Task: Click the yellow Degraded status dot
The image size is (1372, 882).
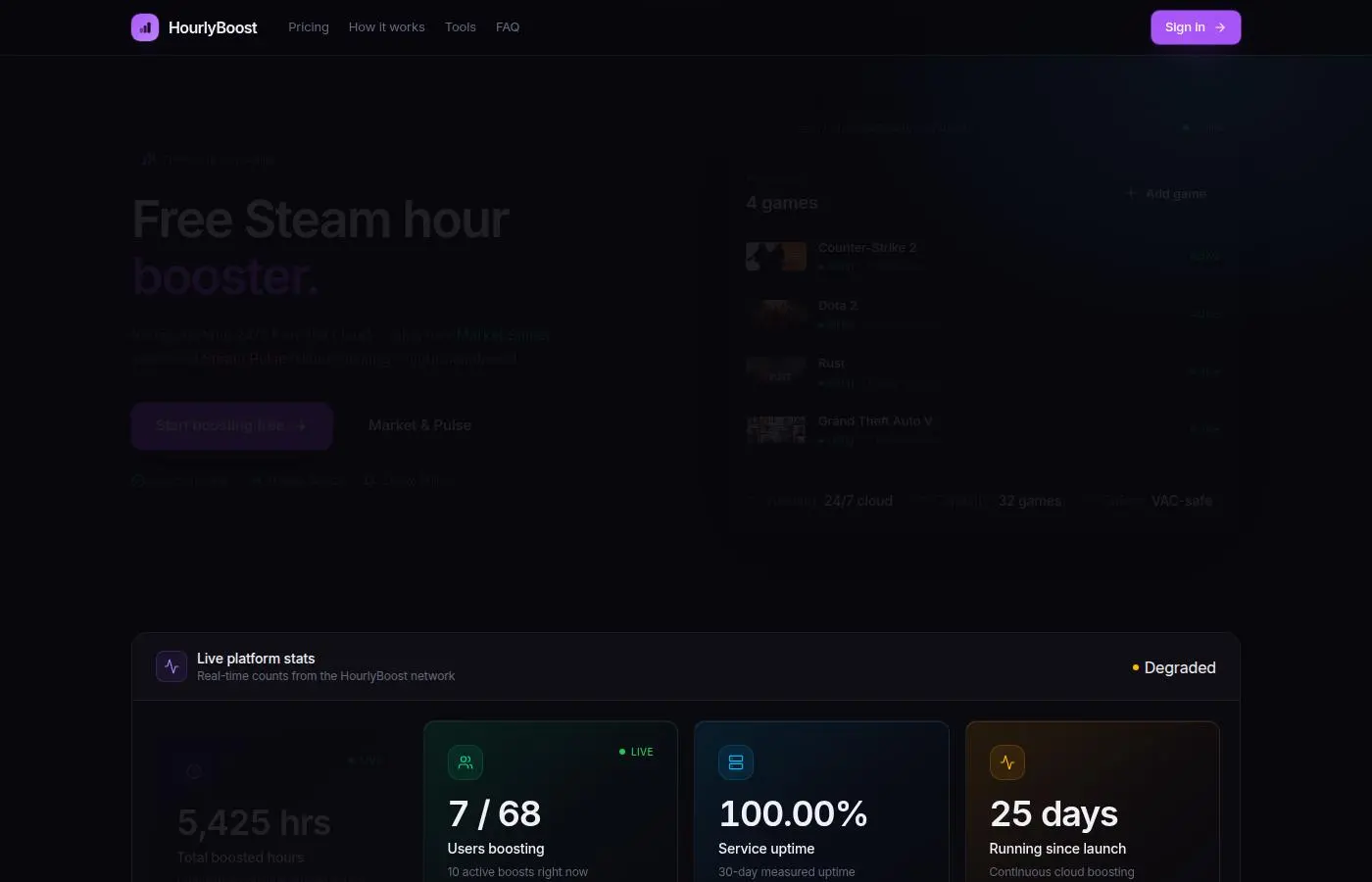Action: [1136, 667]
